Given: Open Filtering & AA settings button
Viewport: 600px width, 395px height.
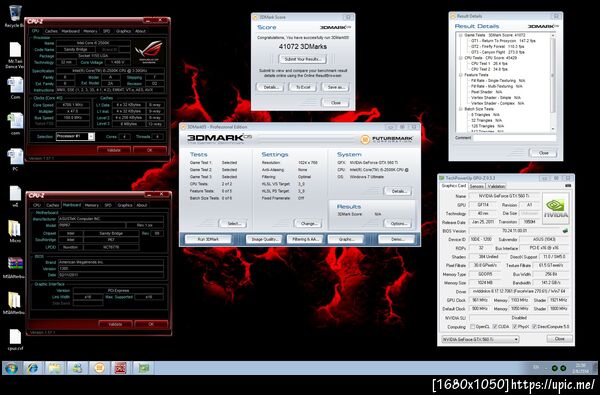Looking at the screenshot, I should (305, 239).
